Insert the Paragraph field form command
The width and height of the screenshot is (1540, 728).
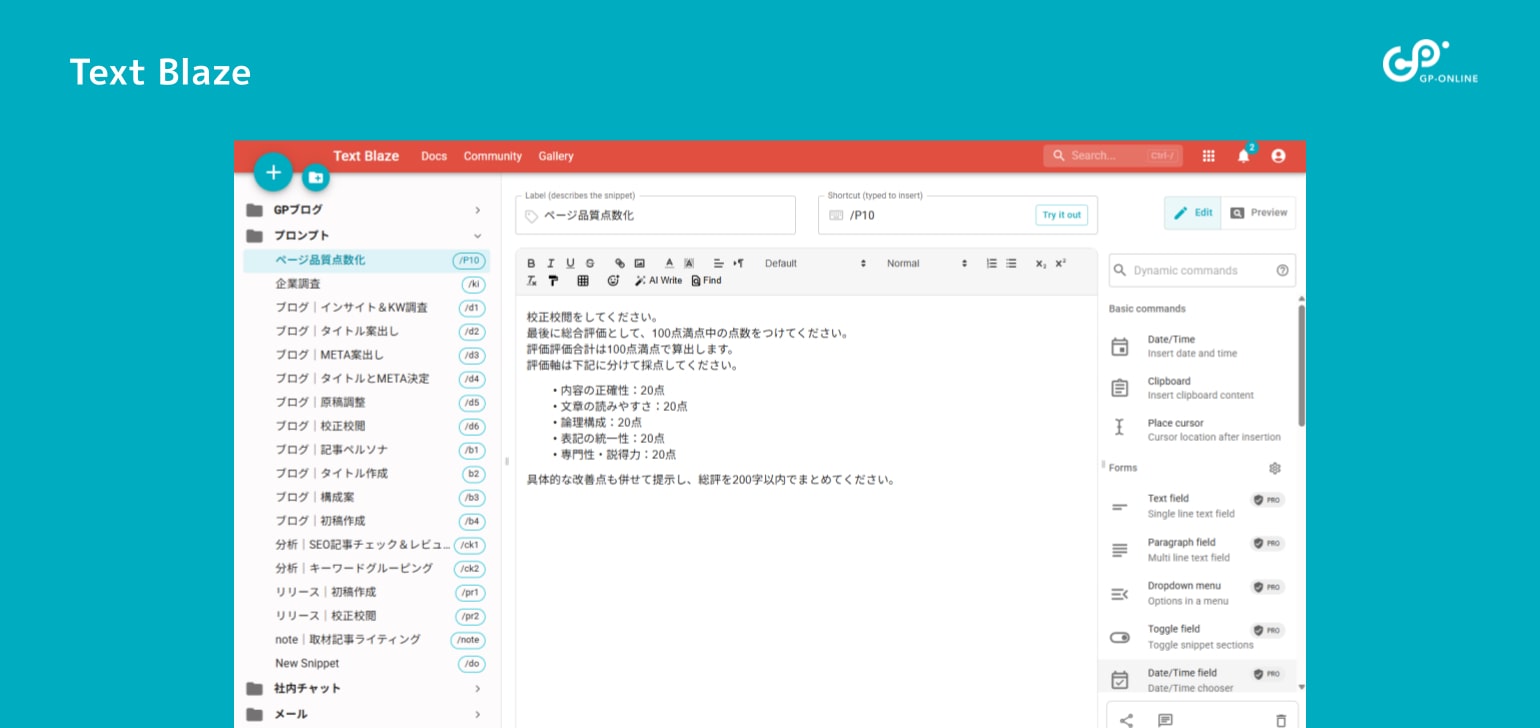tap(1200, 550)
